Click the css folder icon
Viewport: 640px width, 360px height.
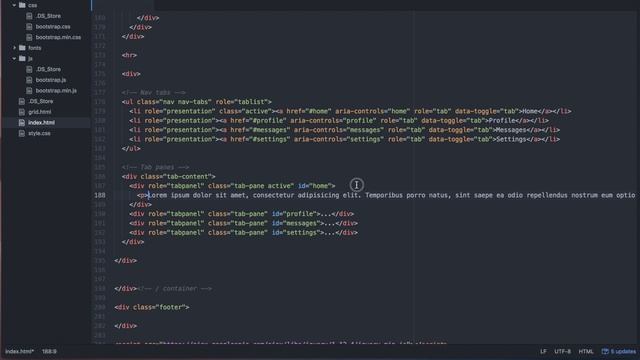(x=22, y=5)
